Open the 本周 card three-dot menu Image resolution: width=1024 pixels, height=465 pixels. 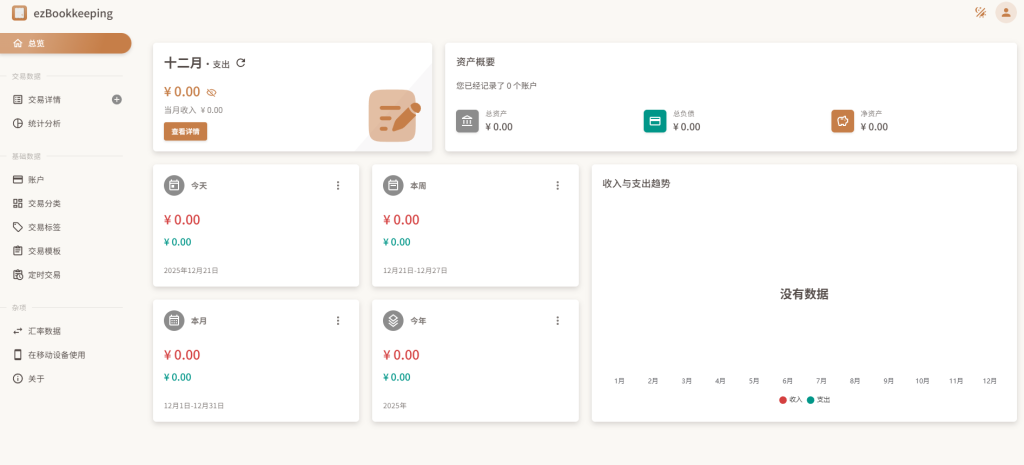[x=558, y=185]
